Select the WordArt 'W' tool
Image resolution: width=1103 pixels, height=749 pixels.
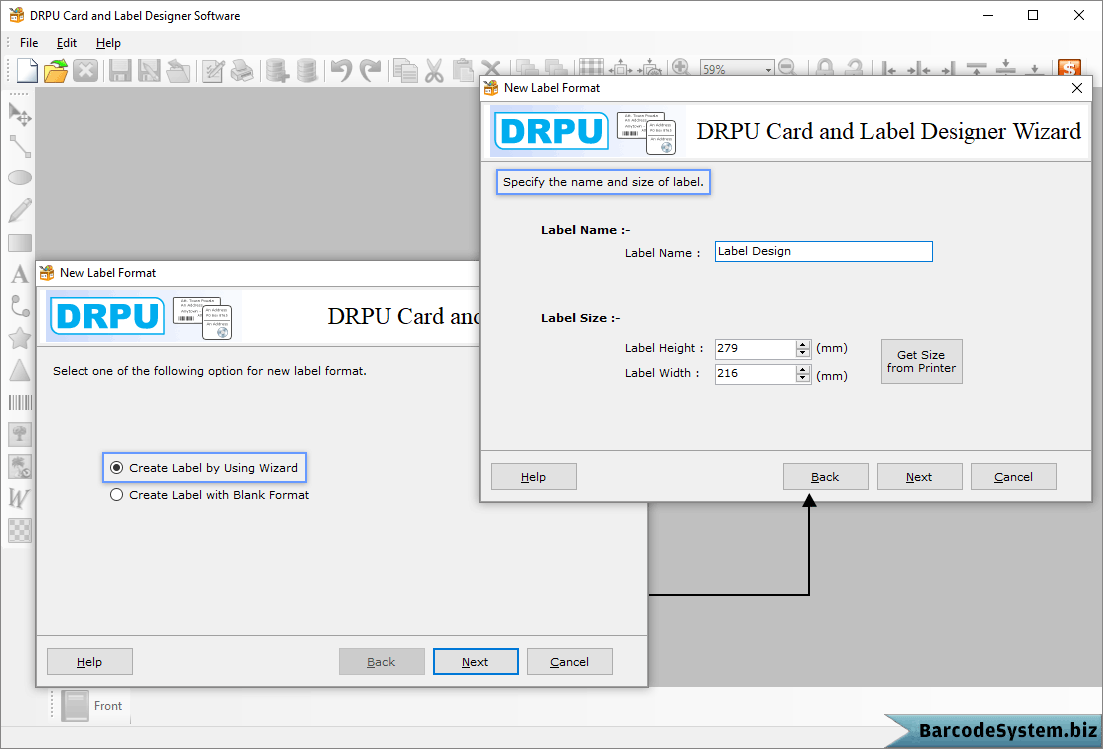click(20, 498)
